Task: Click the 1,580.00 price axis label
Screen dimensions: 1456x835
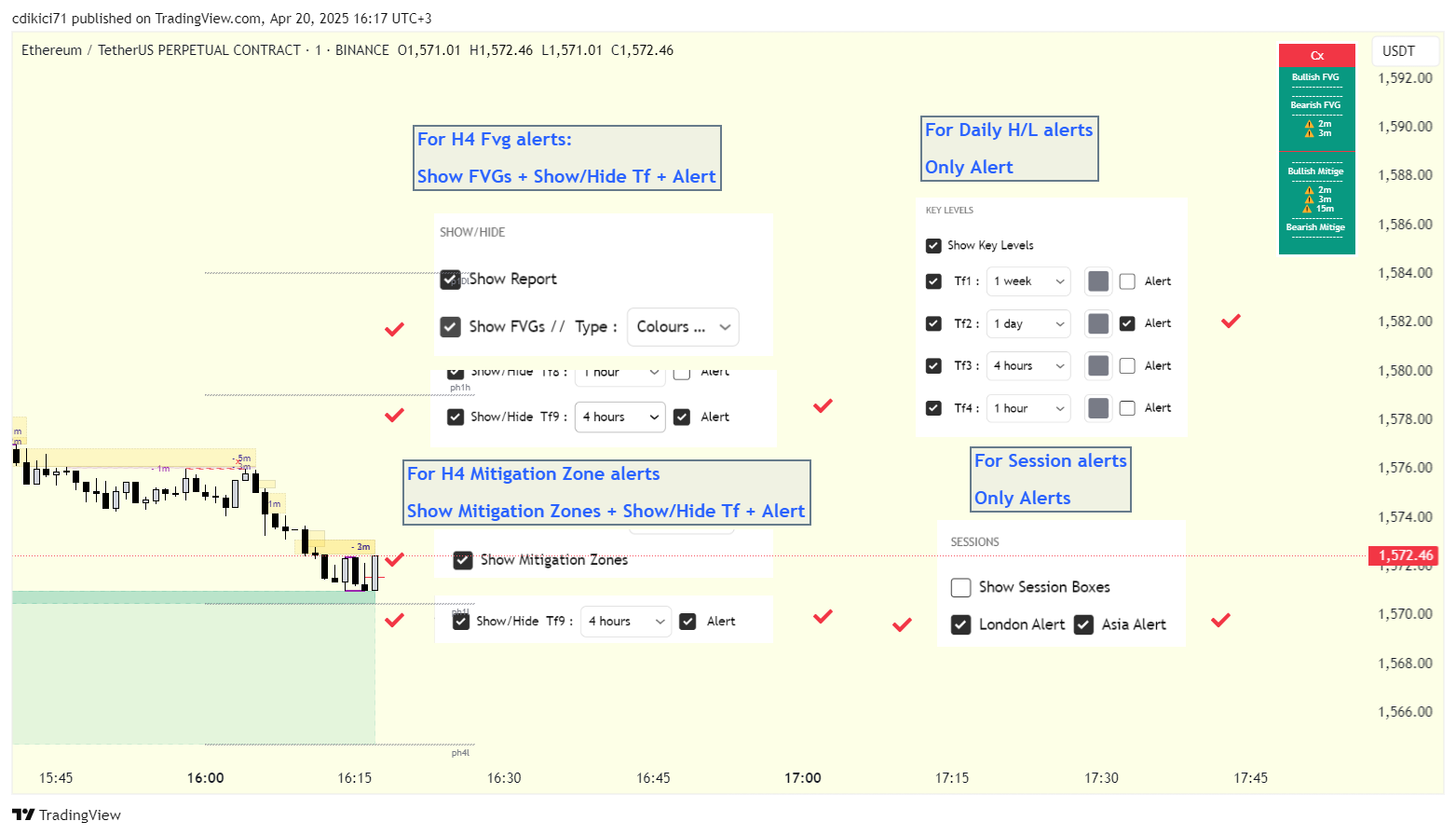Action: pos(1405,371)
